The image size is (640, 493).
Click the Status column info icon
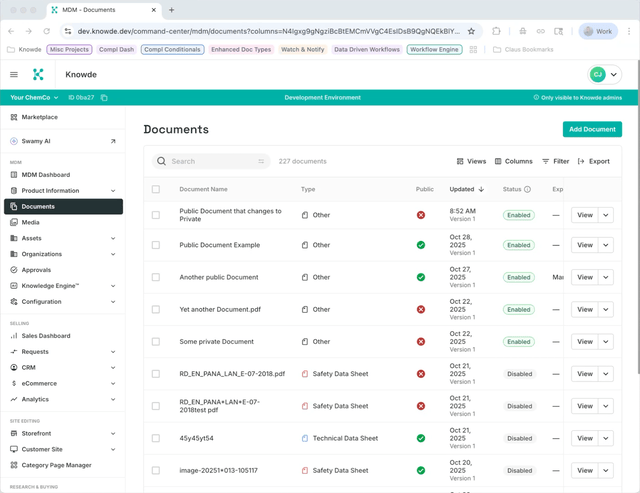coord(528,189)
